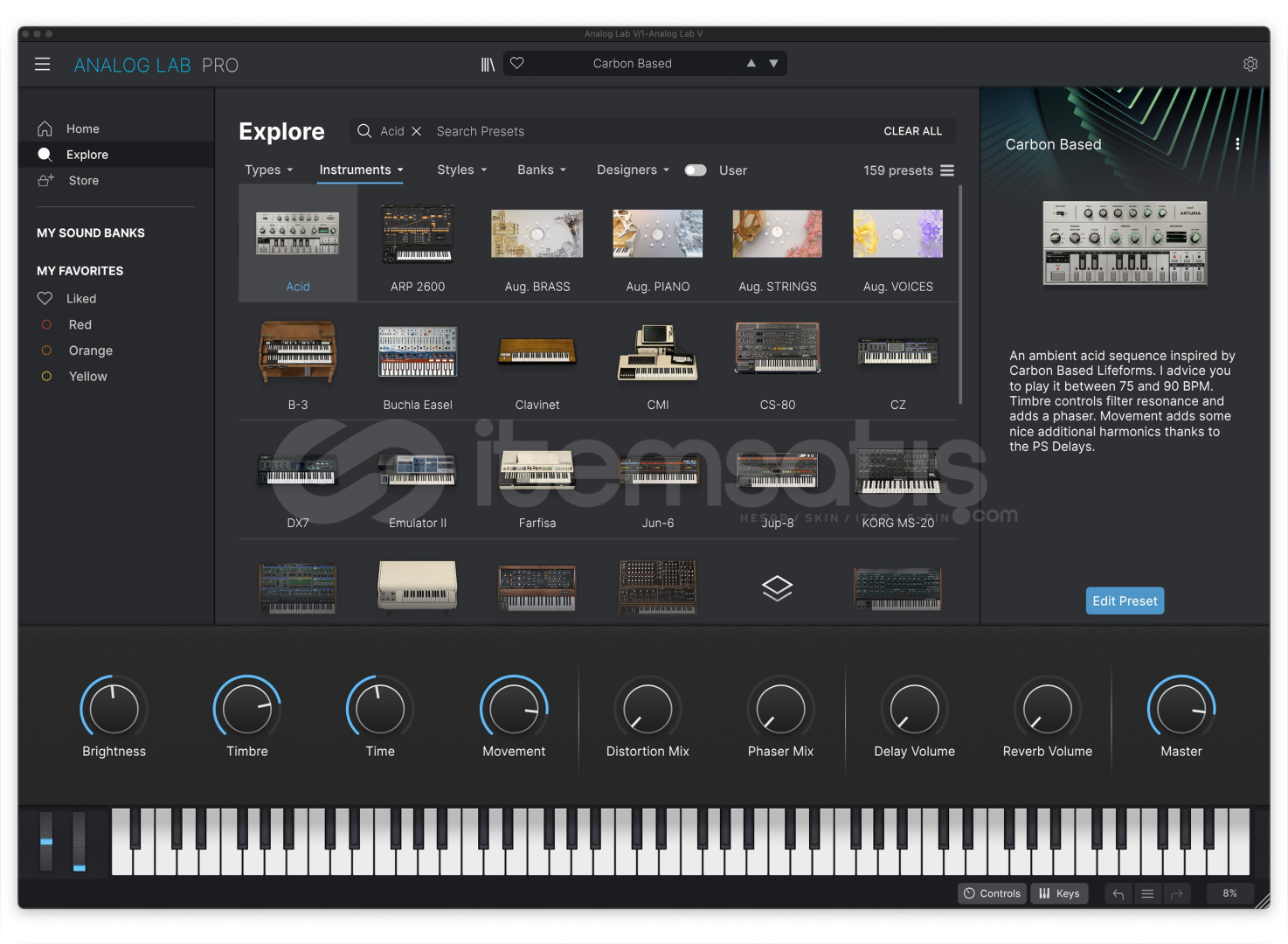
Task: Select the Acid instrument
Action: (298, 245)
